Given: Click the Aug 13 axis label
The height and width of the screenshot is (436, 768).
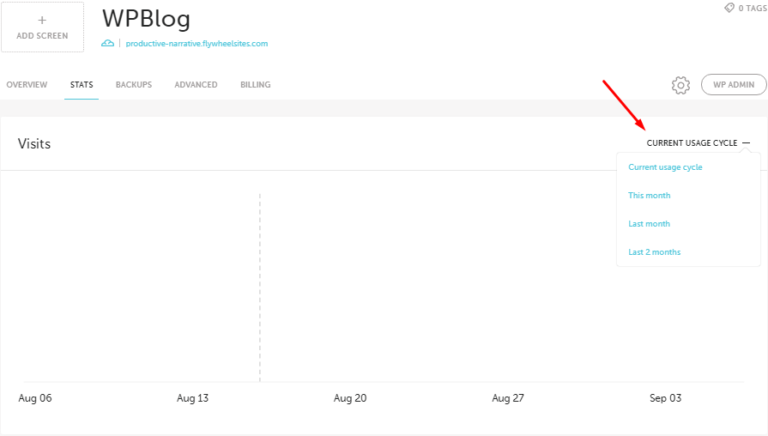Looking at the screenshot, I should coord(192,398).
